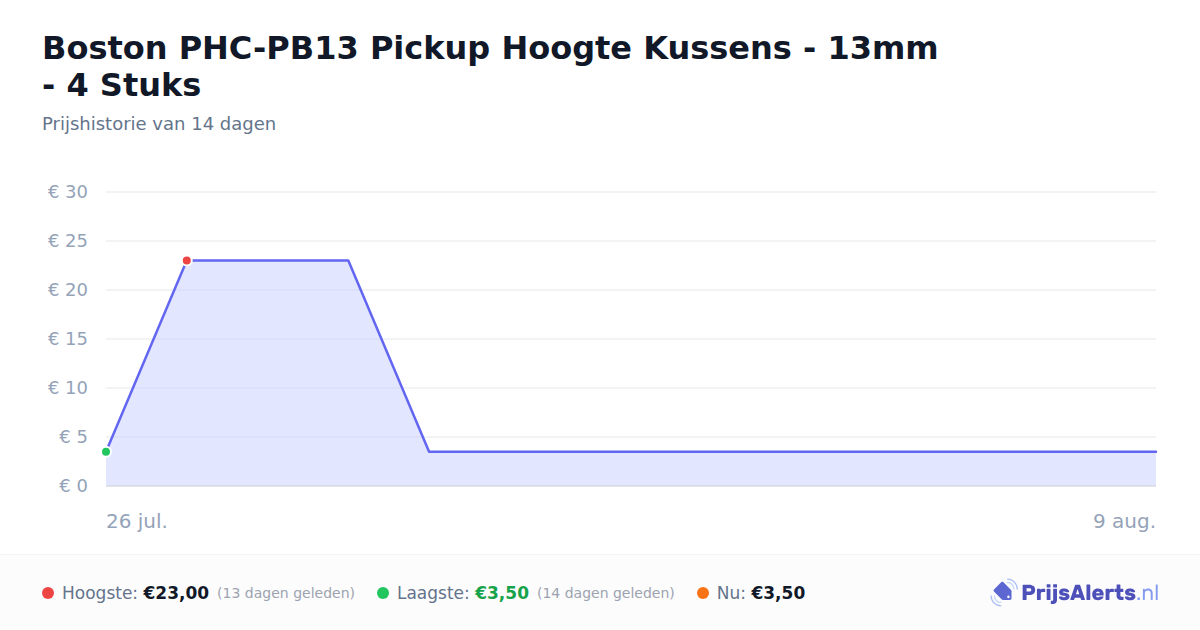The image size is (1200, 630).
Task: Click the orange dot beside Nu
Action: point(703,593)
